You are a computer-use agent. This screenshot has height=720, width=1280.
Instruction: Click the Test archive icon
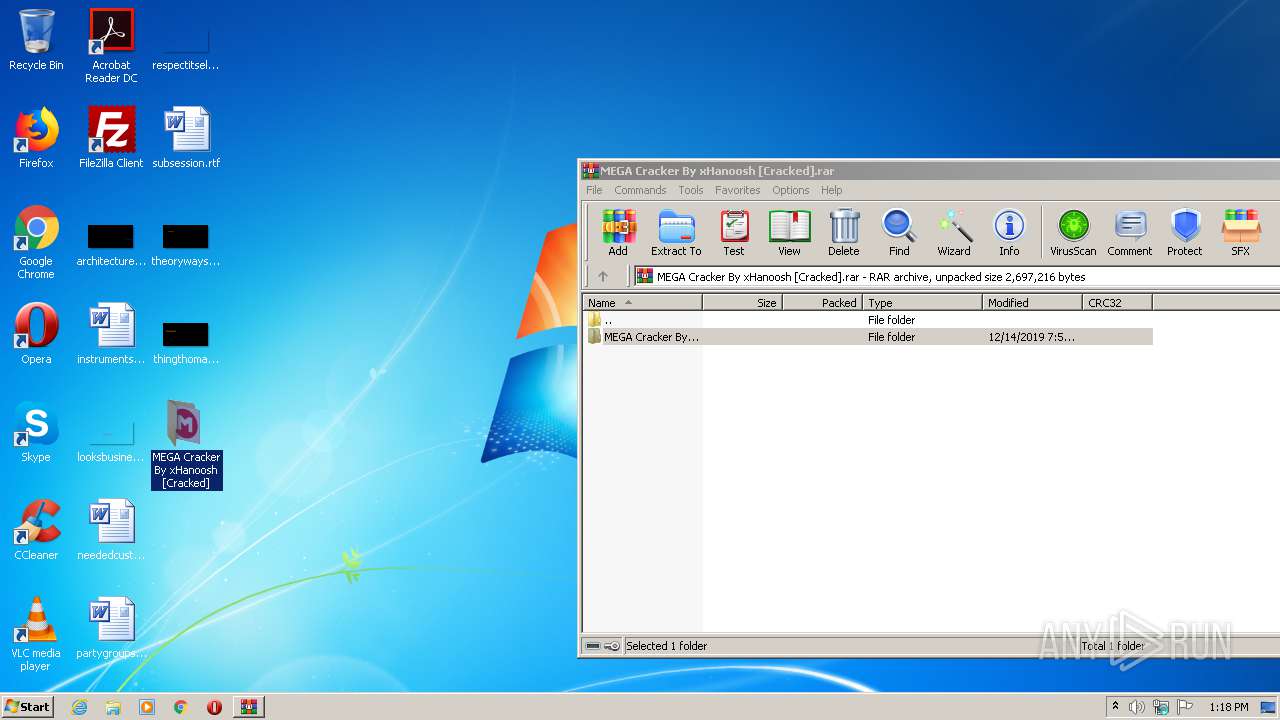tap(734, 232)
